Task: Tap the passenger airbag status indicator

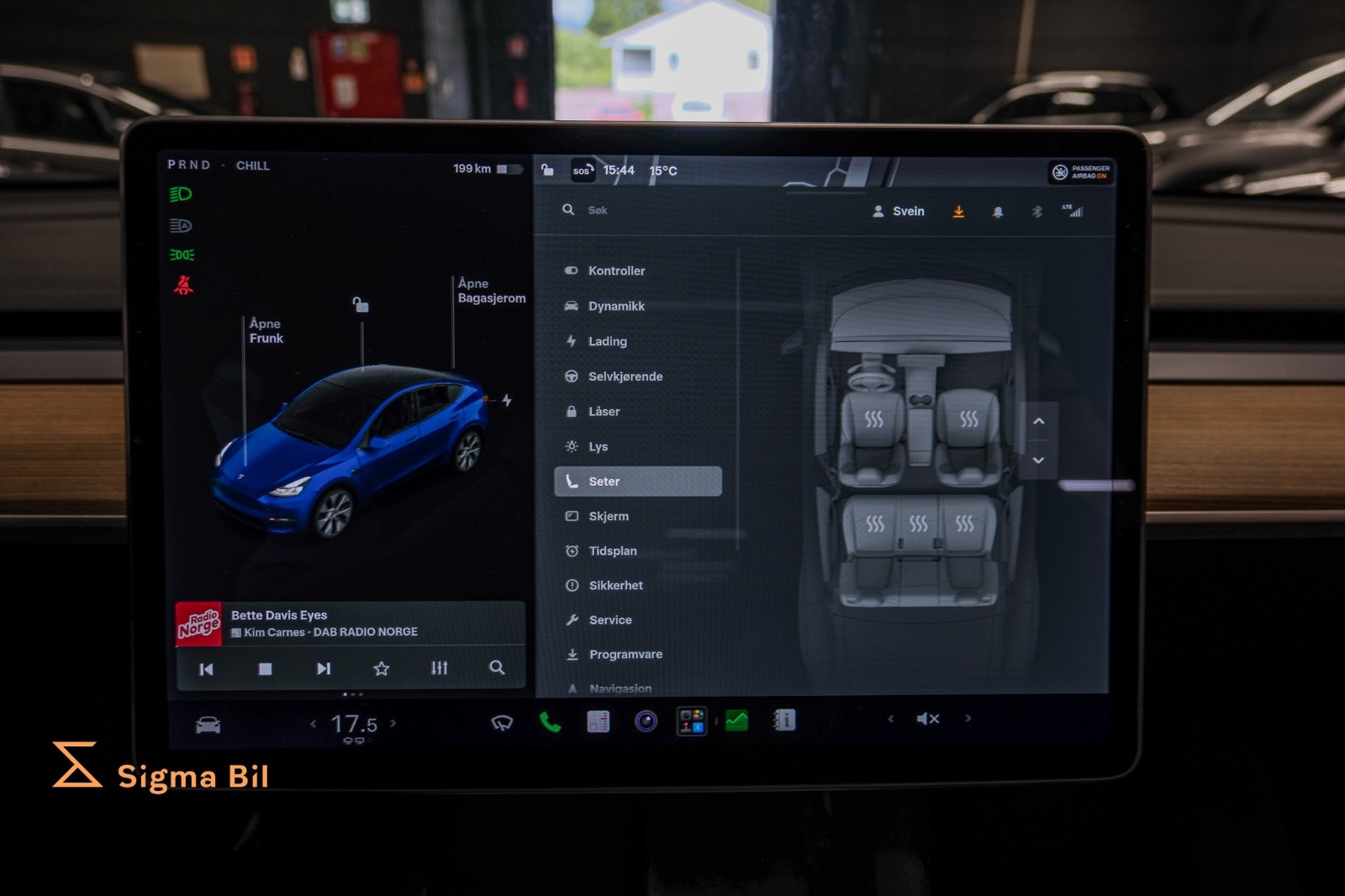Action: [1083, 172]
